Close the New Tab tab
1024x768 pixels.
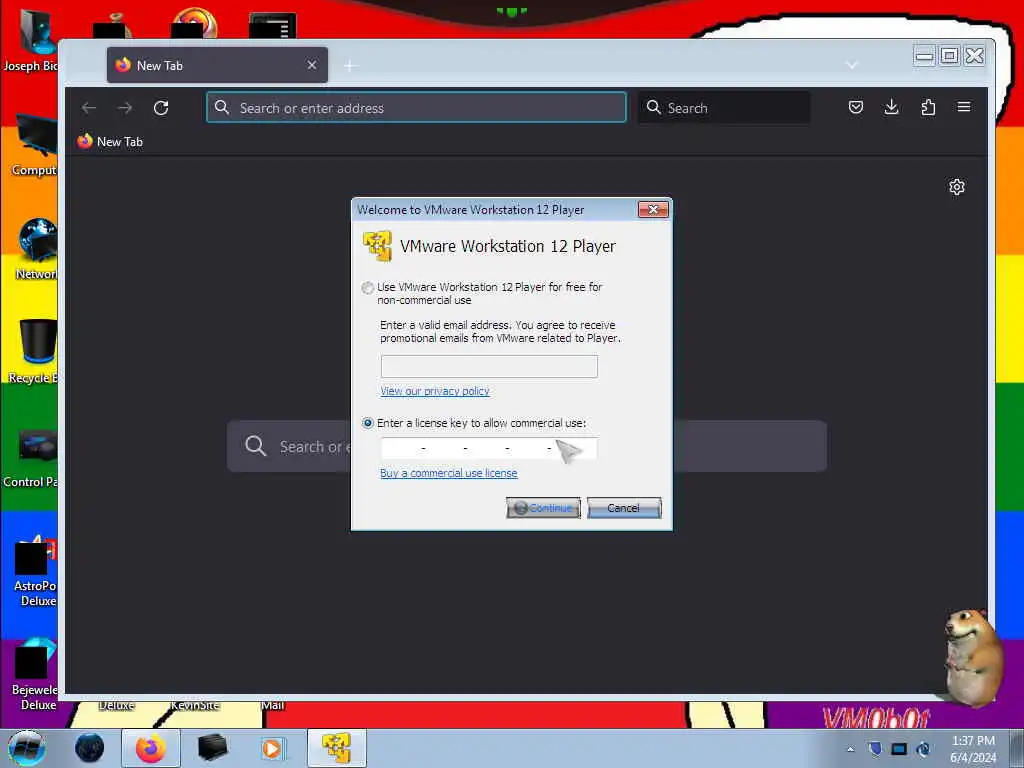(x=312, y=65)
